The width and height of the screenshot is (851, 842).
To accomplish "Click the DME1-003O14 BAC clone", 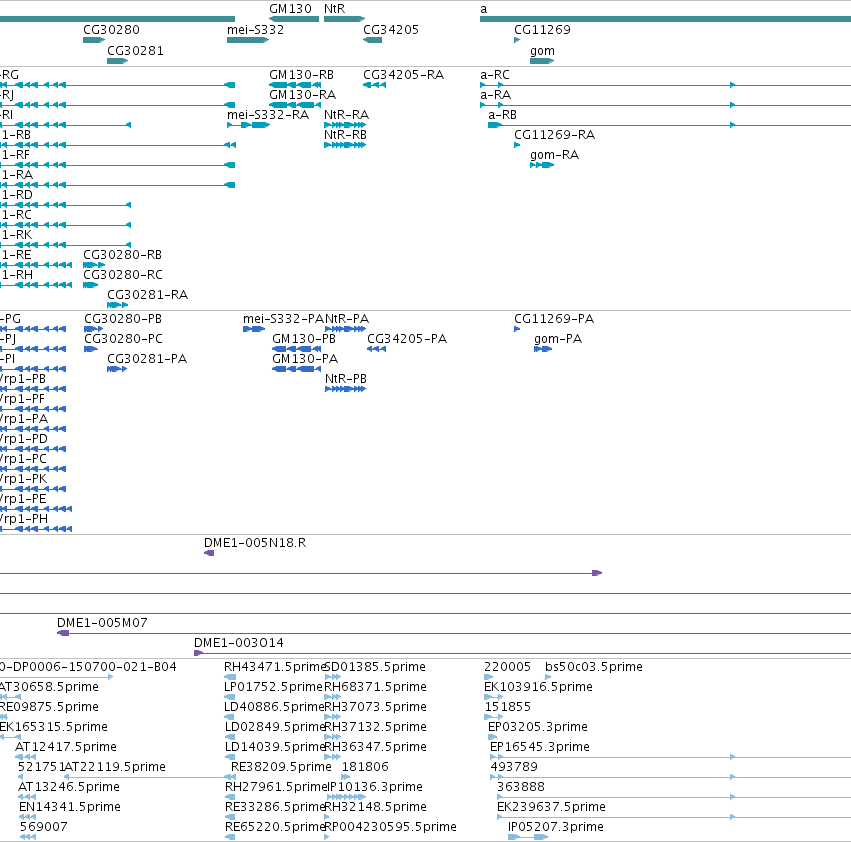I will [523, 653].
